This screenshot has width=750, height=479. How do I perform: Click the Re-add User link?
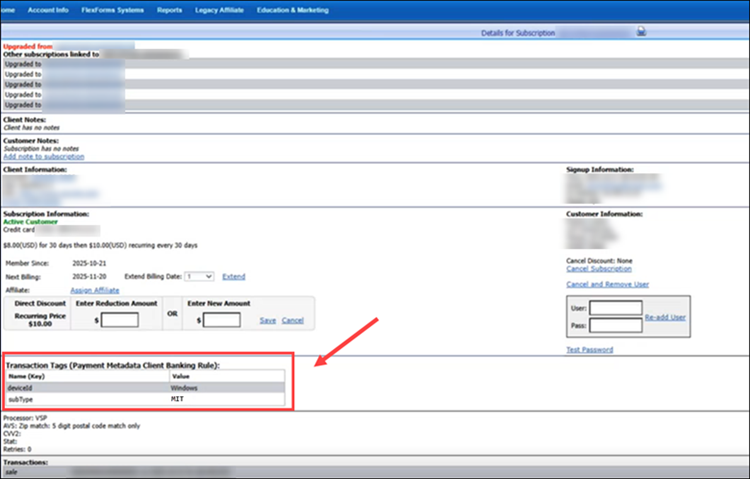[x=665, y=317]
